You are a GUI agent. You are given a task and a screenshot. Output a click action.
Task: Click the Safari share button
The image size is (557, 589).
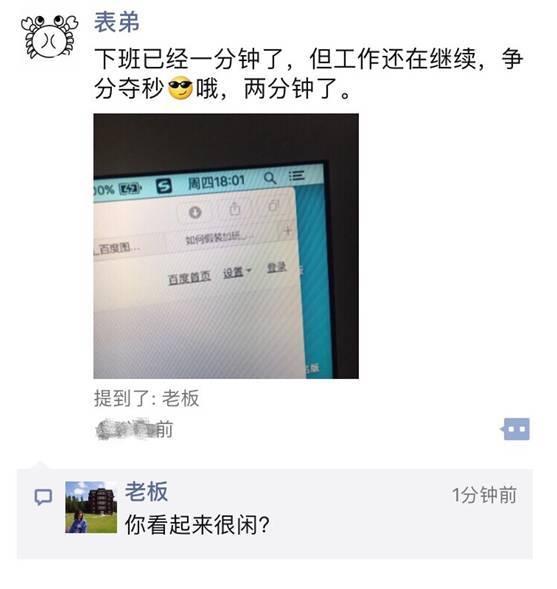235,209
